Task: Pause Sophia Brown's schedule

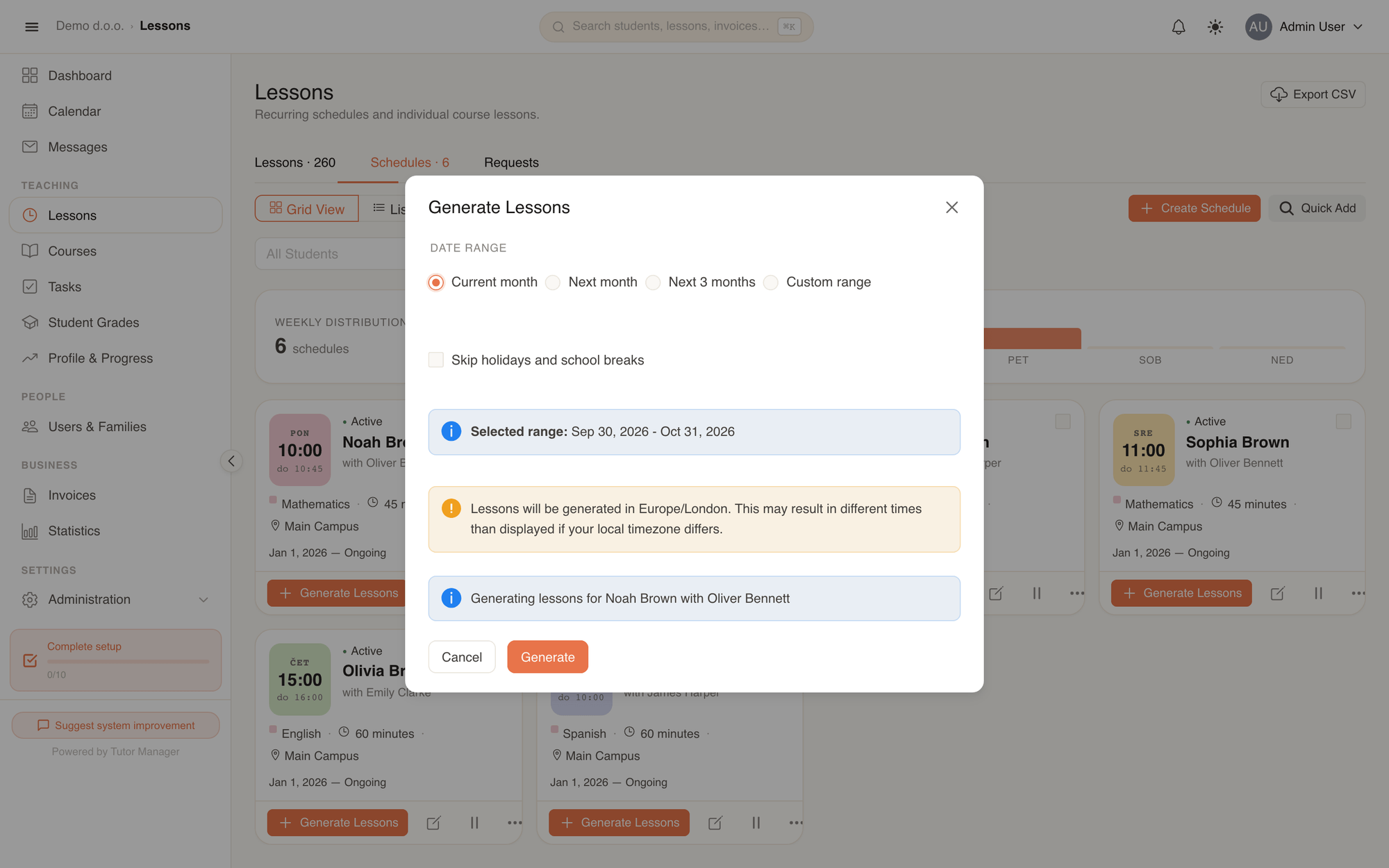Action: pos(1317,593)
